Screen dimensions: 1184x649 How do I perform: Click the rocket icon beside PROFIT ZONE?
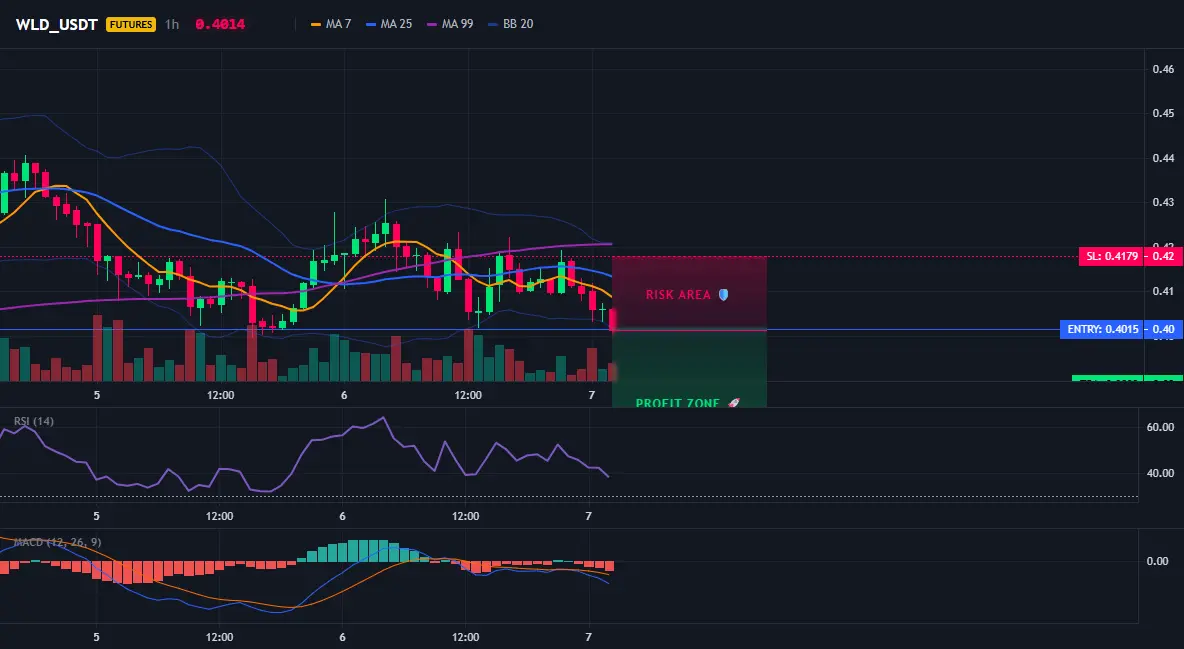[733, 403]
